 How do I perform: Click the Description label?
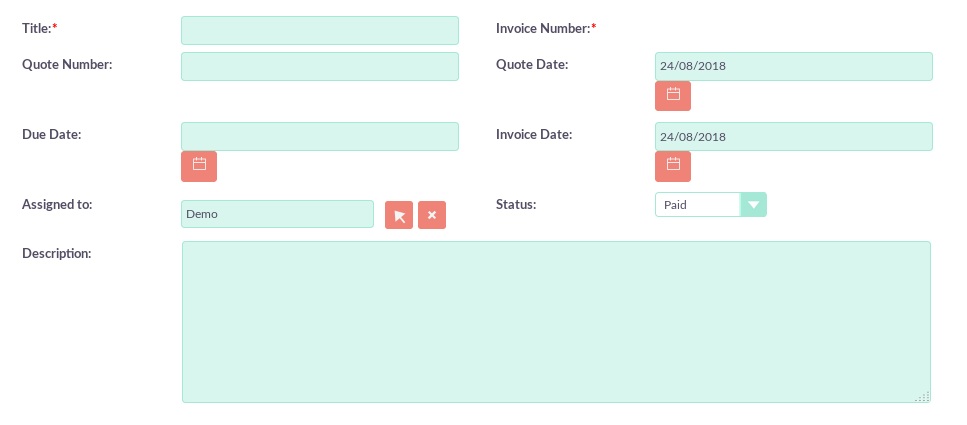(57, 253)
